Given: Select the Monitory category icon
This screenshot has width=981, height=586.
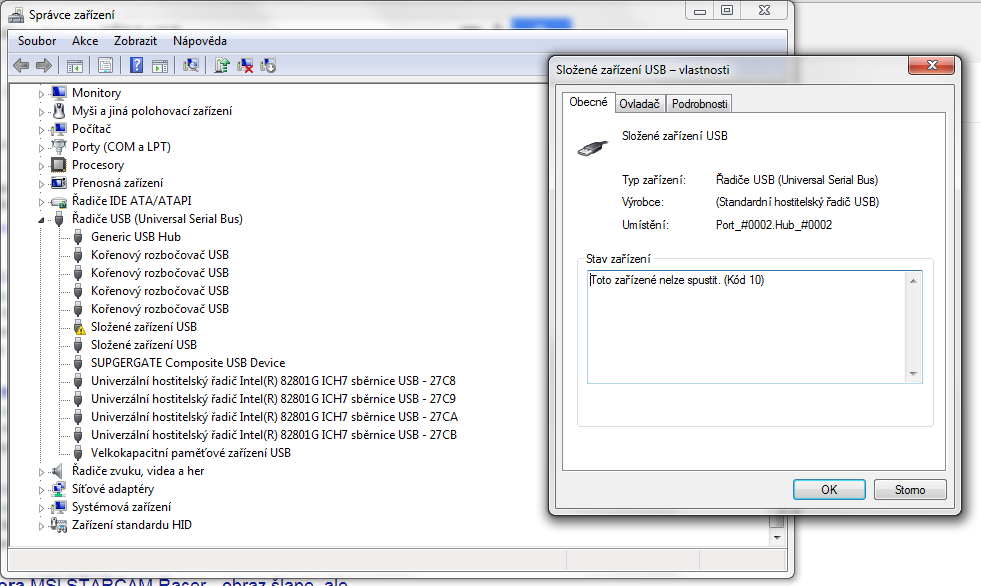Looking at the screenshot, I should pos(59,93).
